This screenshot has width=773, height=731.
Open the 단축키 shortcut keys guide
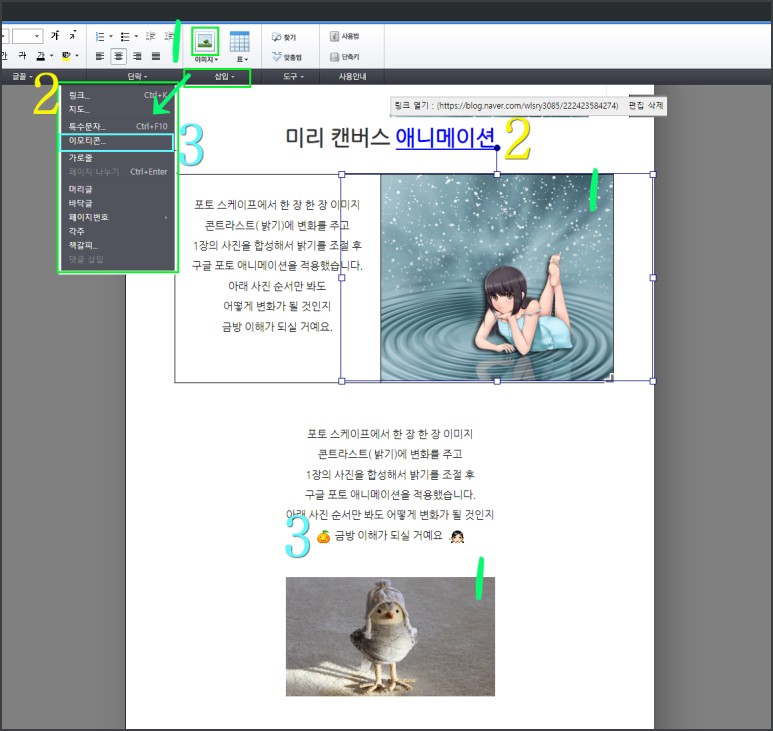coord(345,57)
